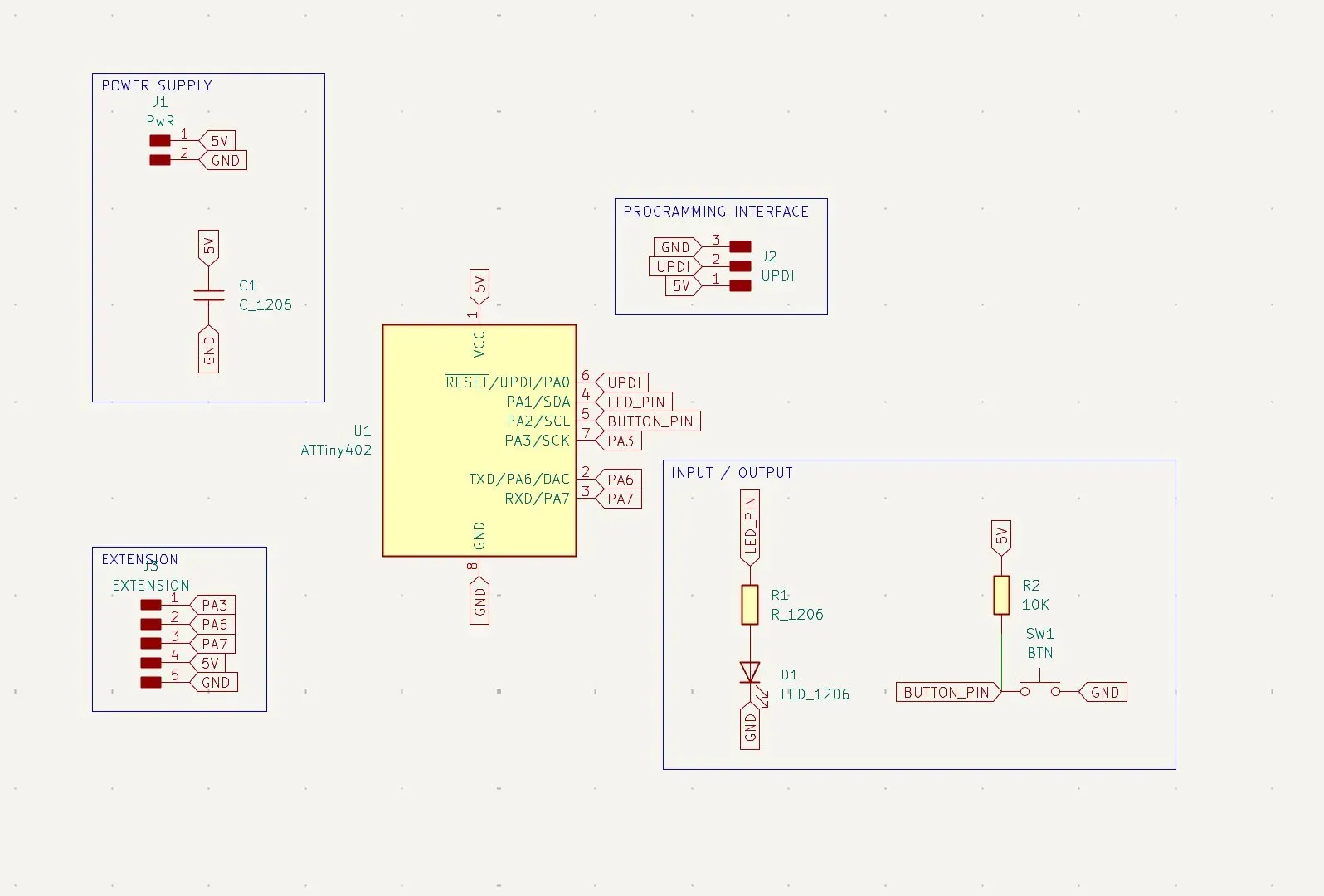Click the PROGRAMMING INTERFACE title text
The height and width of the screenshot is (896, 1324).
[716, 212]
